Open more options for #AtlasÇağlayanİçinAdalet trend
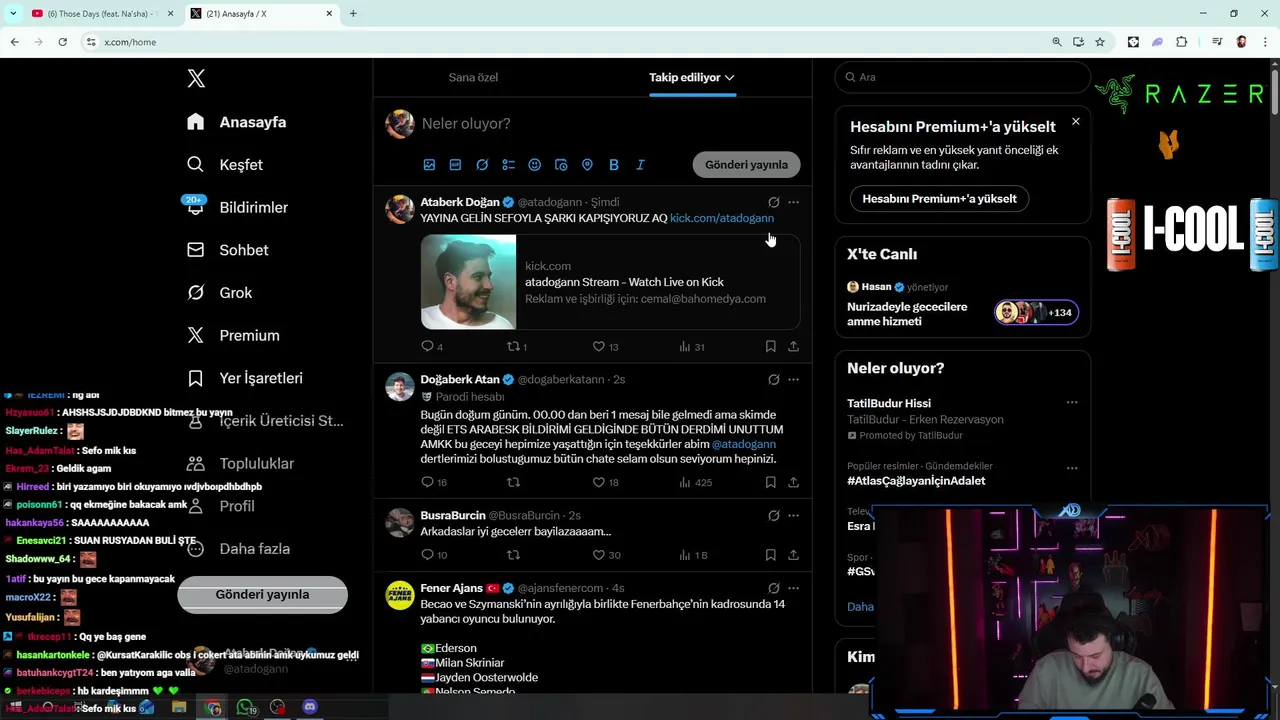Screen dimensions: 1280x720 click(x=1072, y=467)
